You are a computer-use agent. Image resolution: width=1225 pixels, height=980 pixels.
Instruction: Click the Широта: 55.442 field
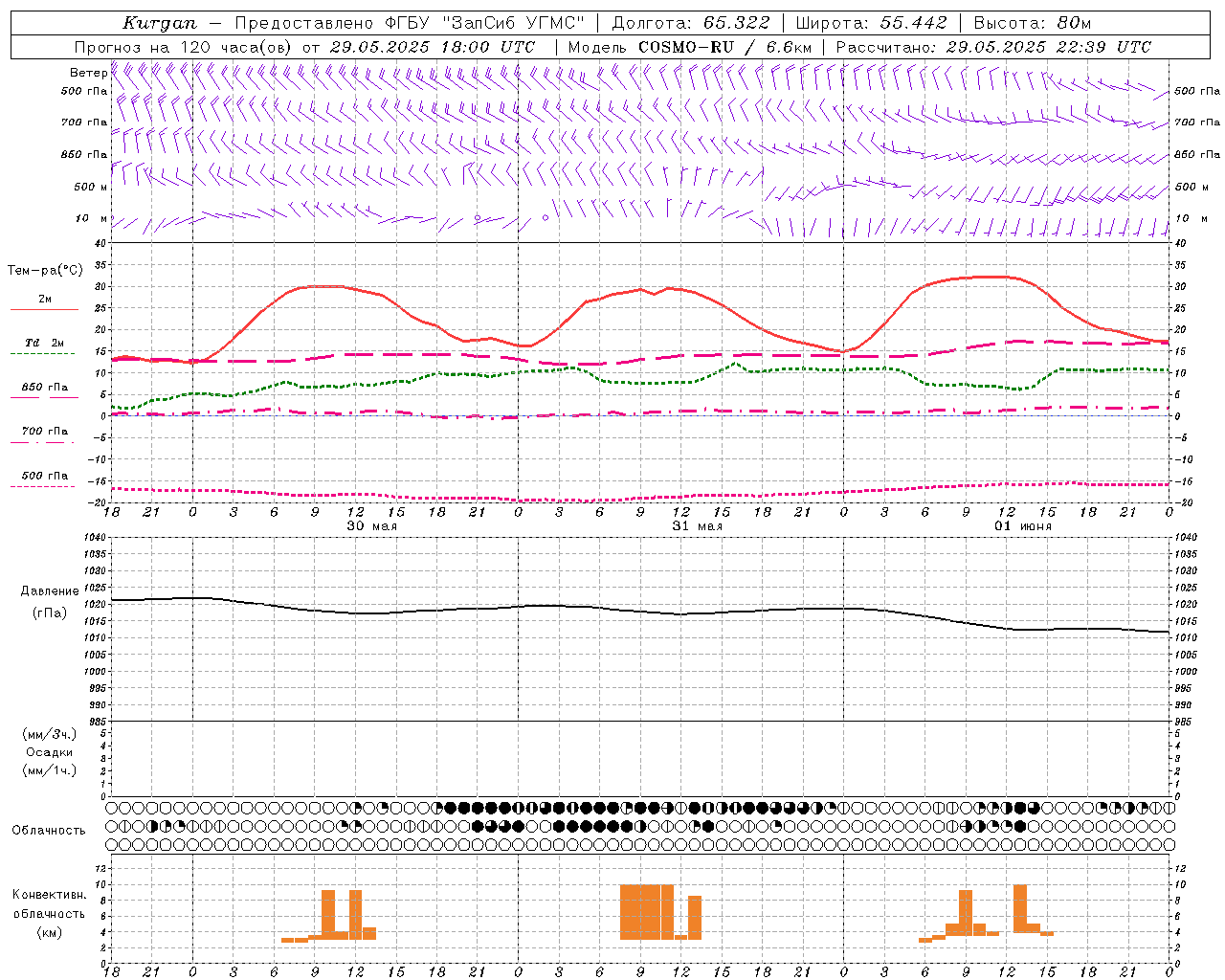click(872, 23)
